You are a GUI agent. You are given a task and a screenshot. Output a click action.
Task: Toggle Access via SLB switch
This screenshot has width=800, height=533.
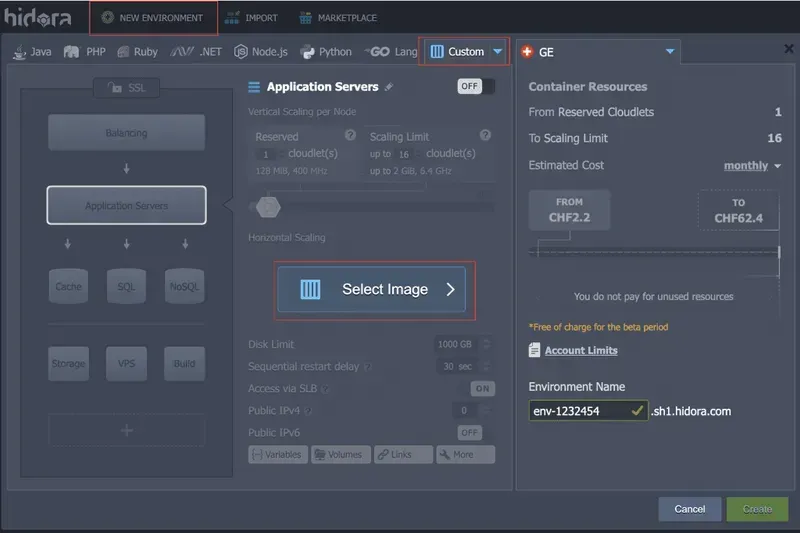482,388
